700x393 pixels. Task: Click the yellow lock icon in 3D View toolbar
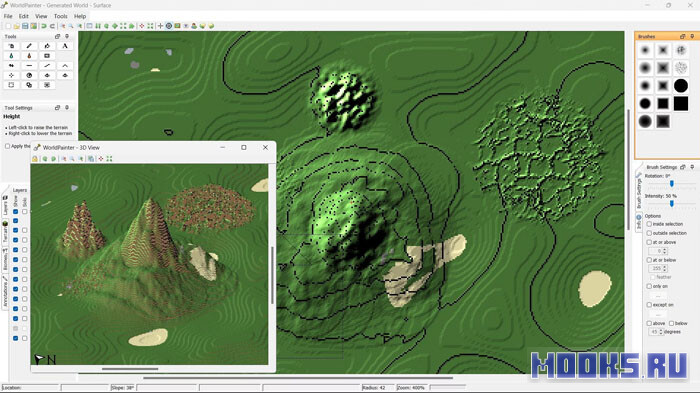pyautogui.click(x=35, y=159)
